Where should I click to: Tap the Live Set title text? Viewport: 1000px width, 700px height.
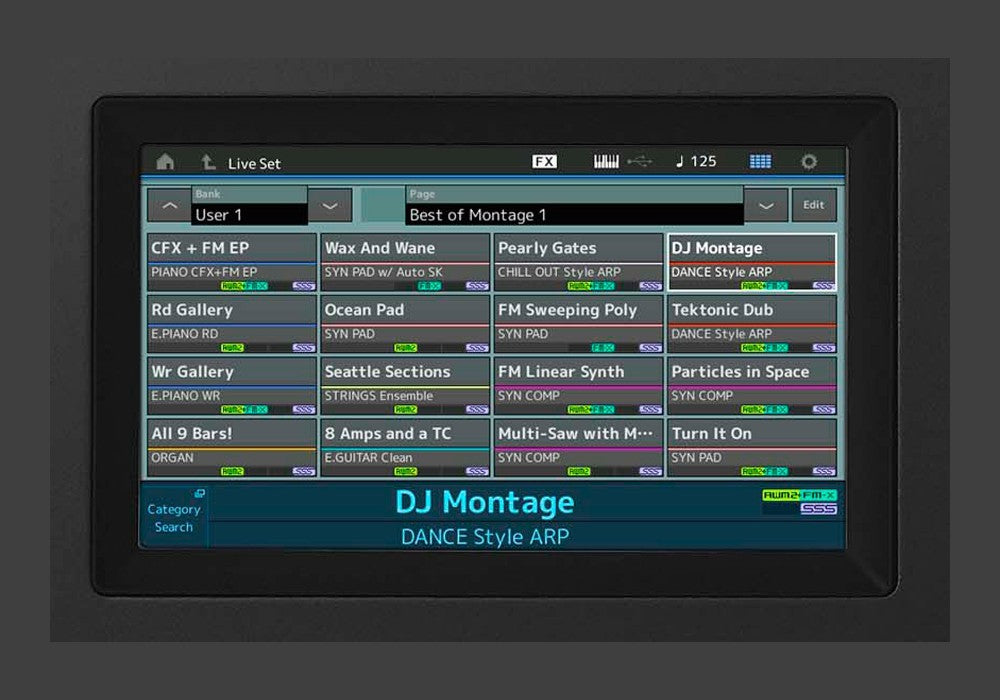click(254, 163)
